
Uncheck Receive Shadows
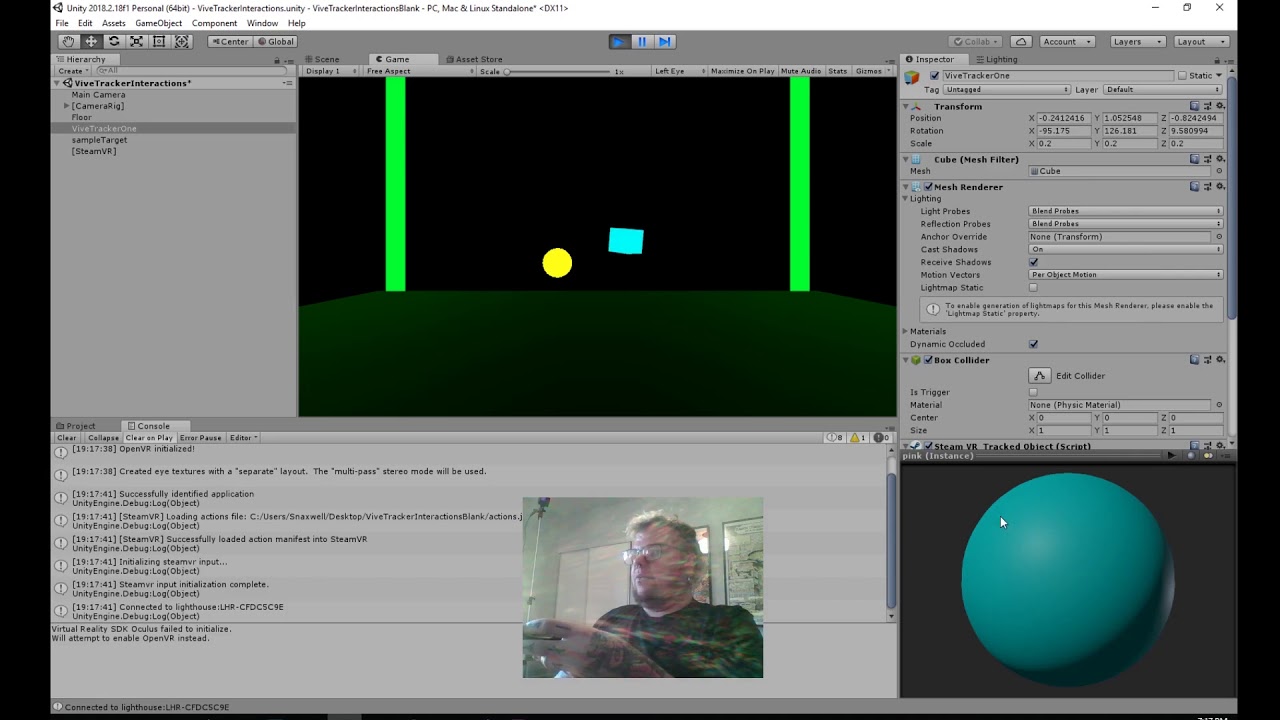click(x=1034, y=262)
